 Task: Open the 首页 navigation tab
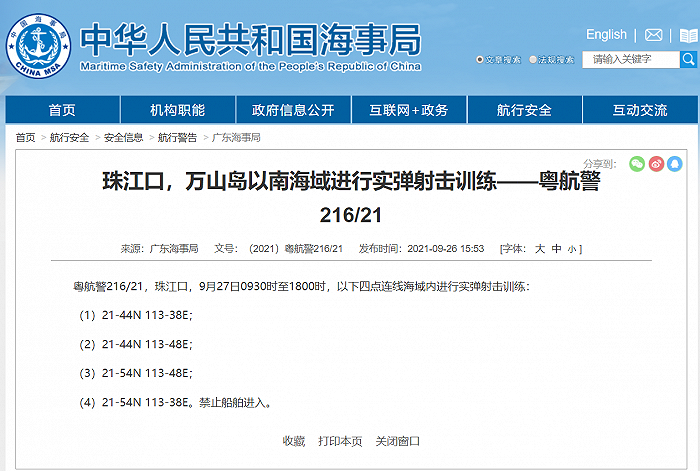click(62, 110)
